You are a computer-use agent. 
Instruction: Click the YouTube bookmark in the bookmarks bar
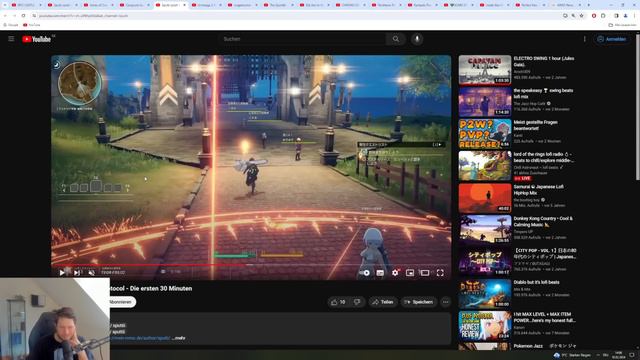click(31, 25)
